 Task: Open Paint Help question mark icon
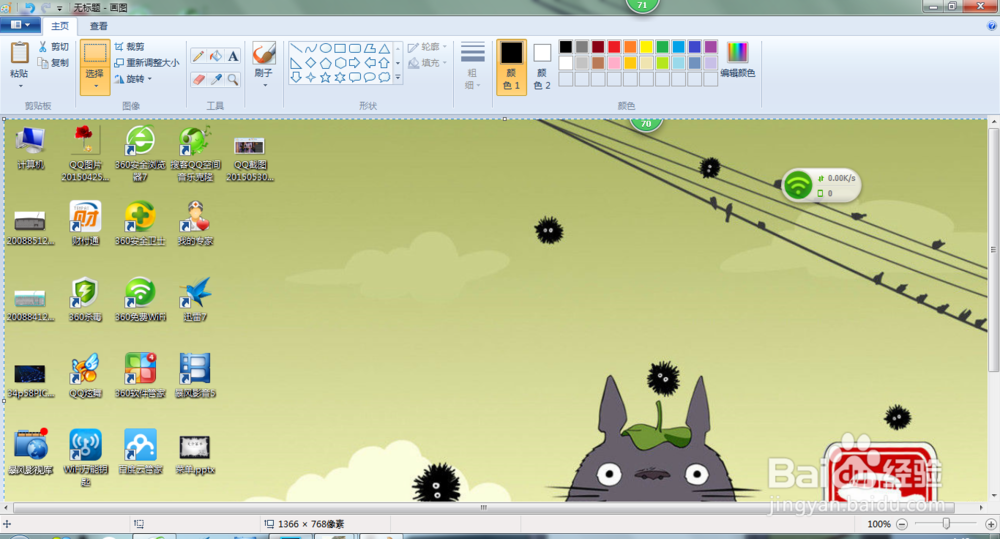click(992, 26)
